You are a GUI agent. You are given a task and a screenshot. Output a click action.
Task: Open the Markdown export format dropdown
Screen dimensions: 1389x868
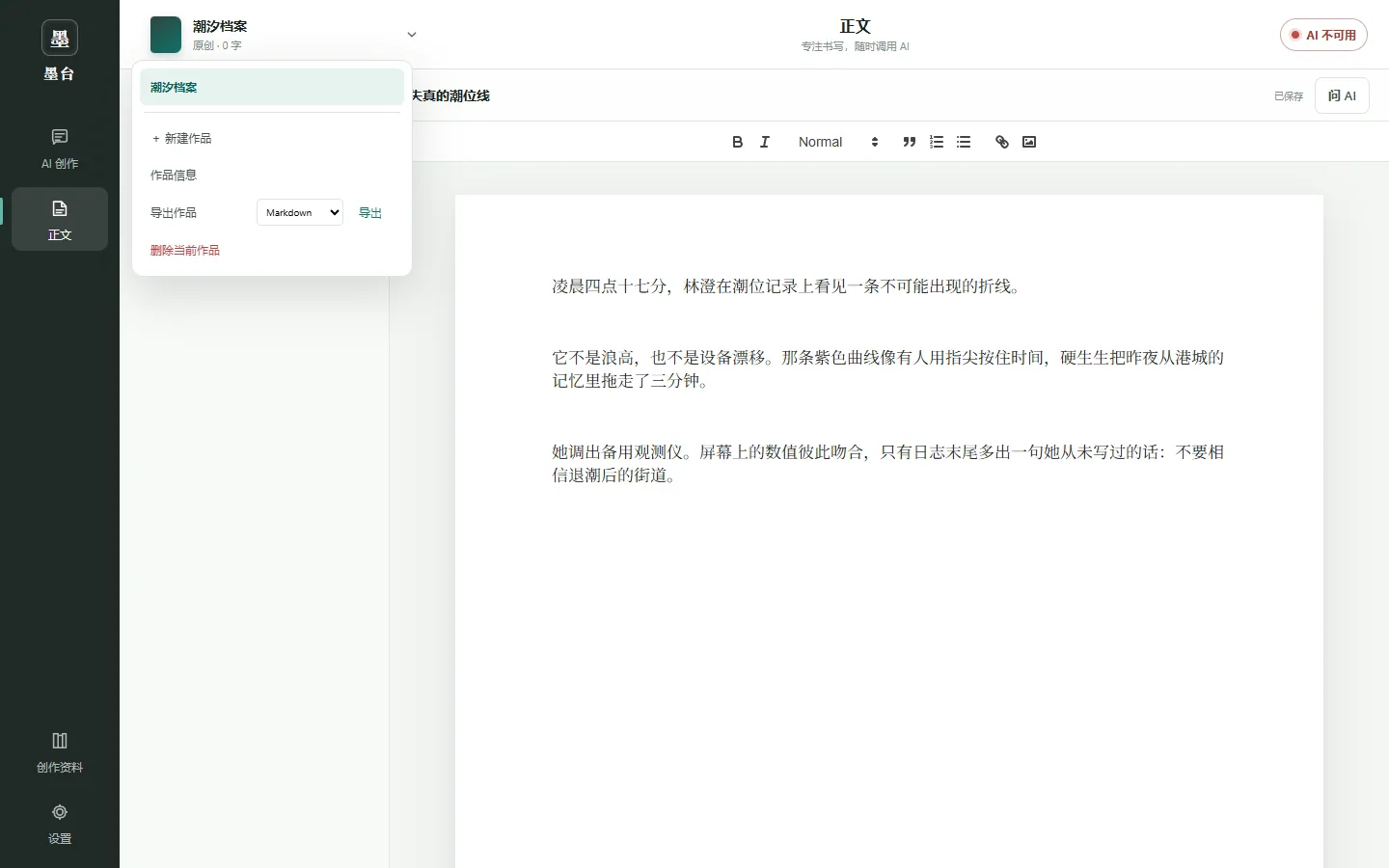click(x=300, y=212)
